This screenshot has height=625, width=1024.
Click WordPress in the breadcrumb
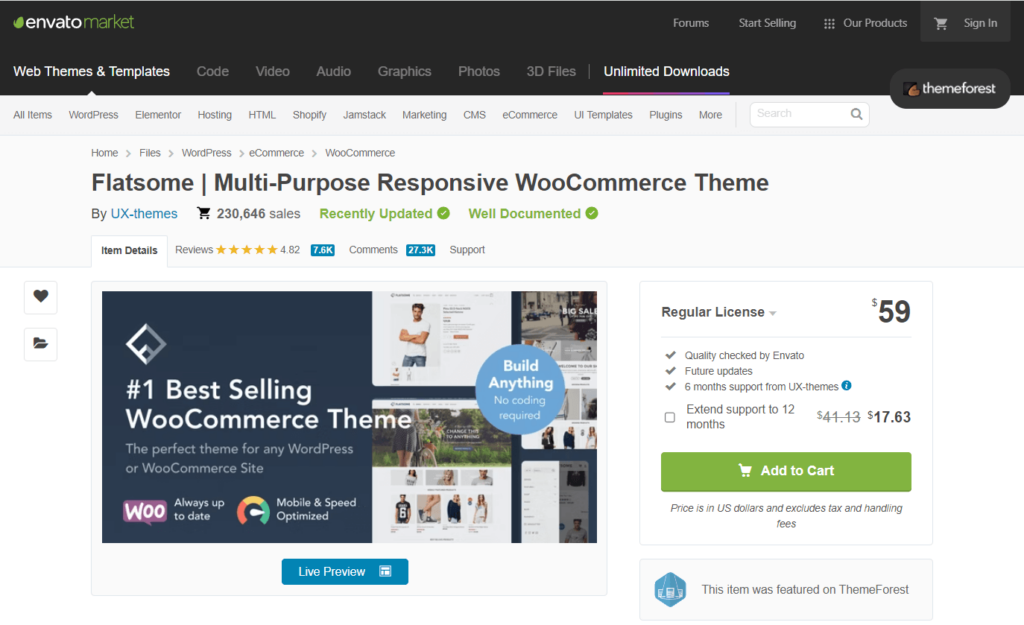206,153
